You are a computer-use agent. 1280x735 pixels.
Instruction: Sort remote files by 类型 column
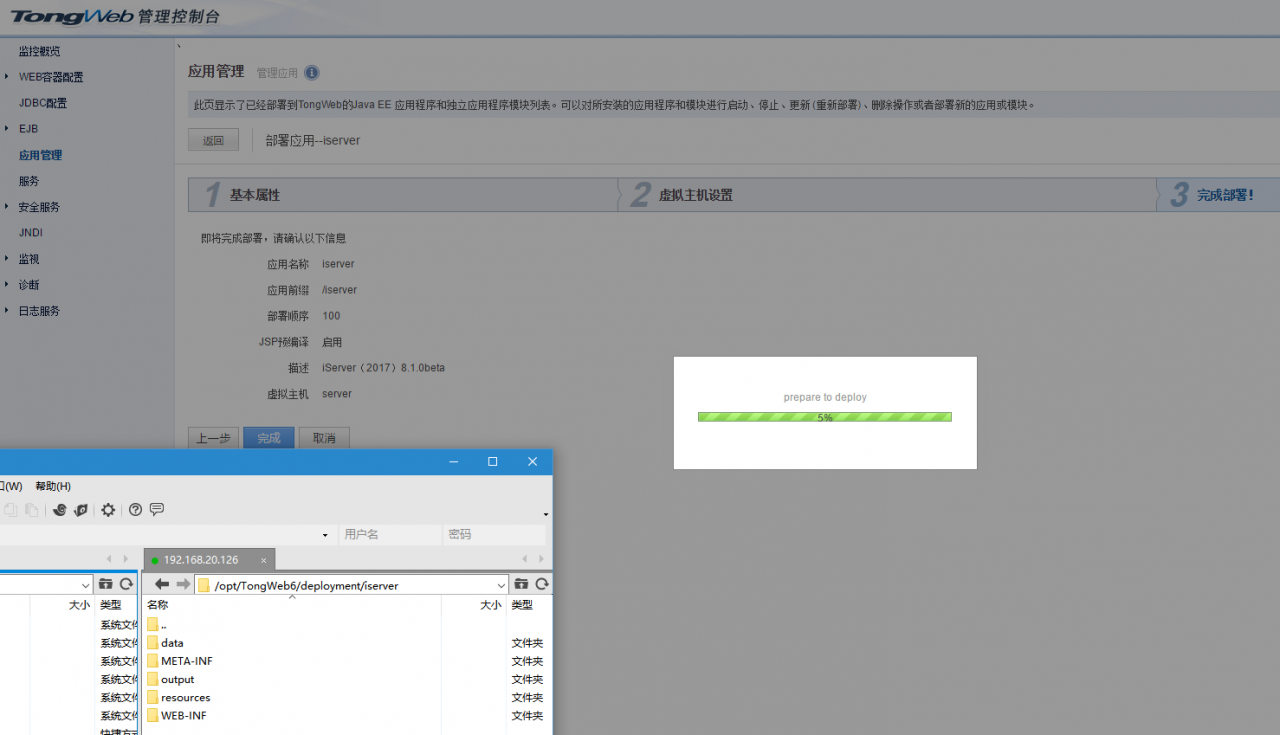coord(522,605)
